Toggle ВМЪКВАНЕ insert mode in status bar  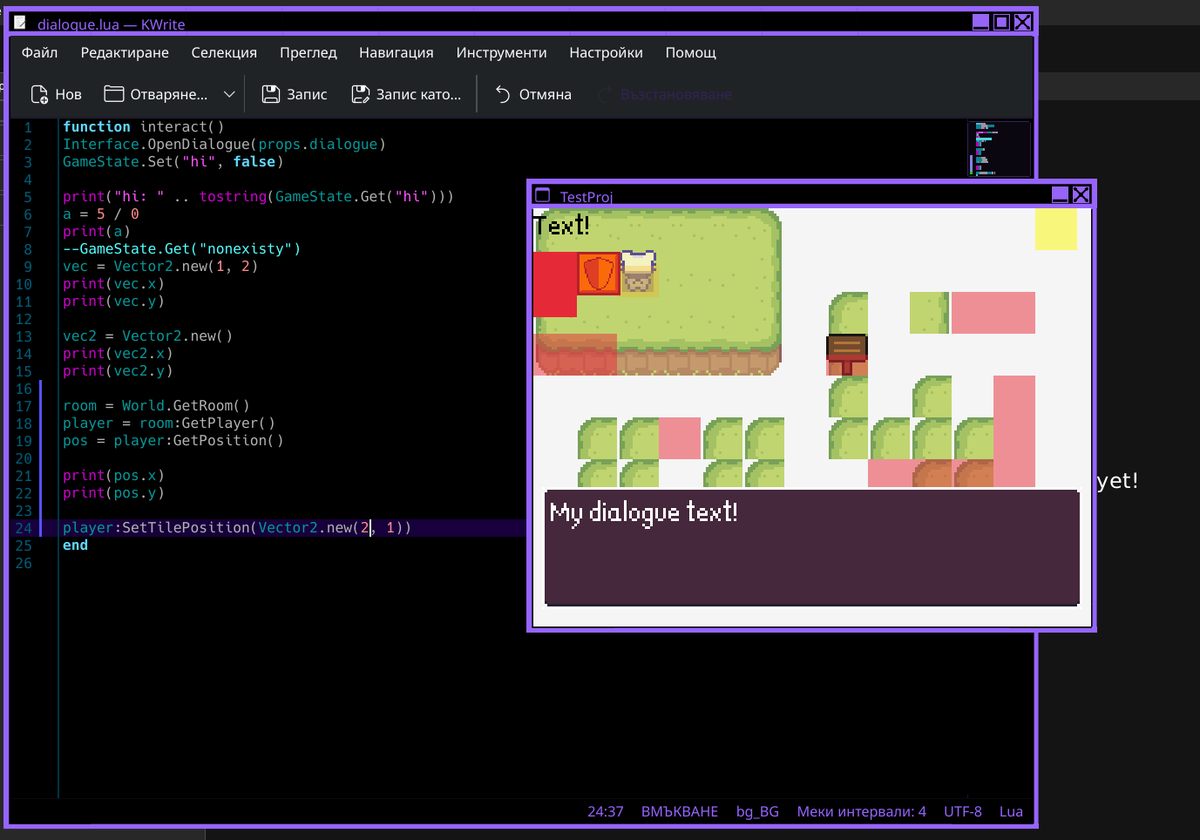[x=680, y=811]
